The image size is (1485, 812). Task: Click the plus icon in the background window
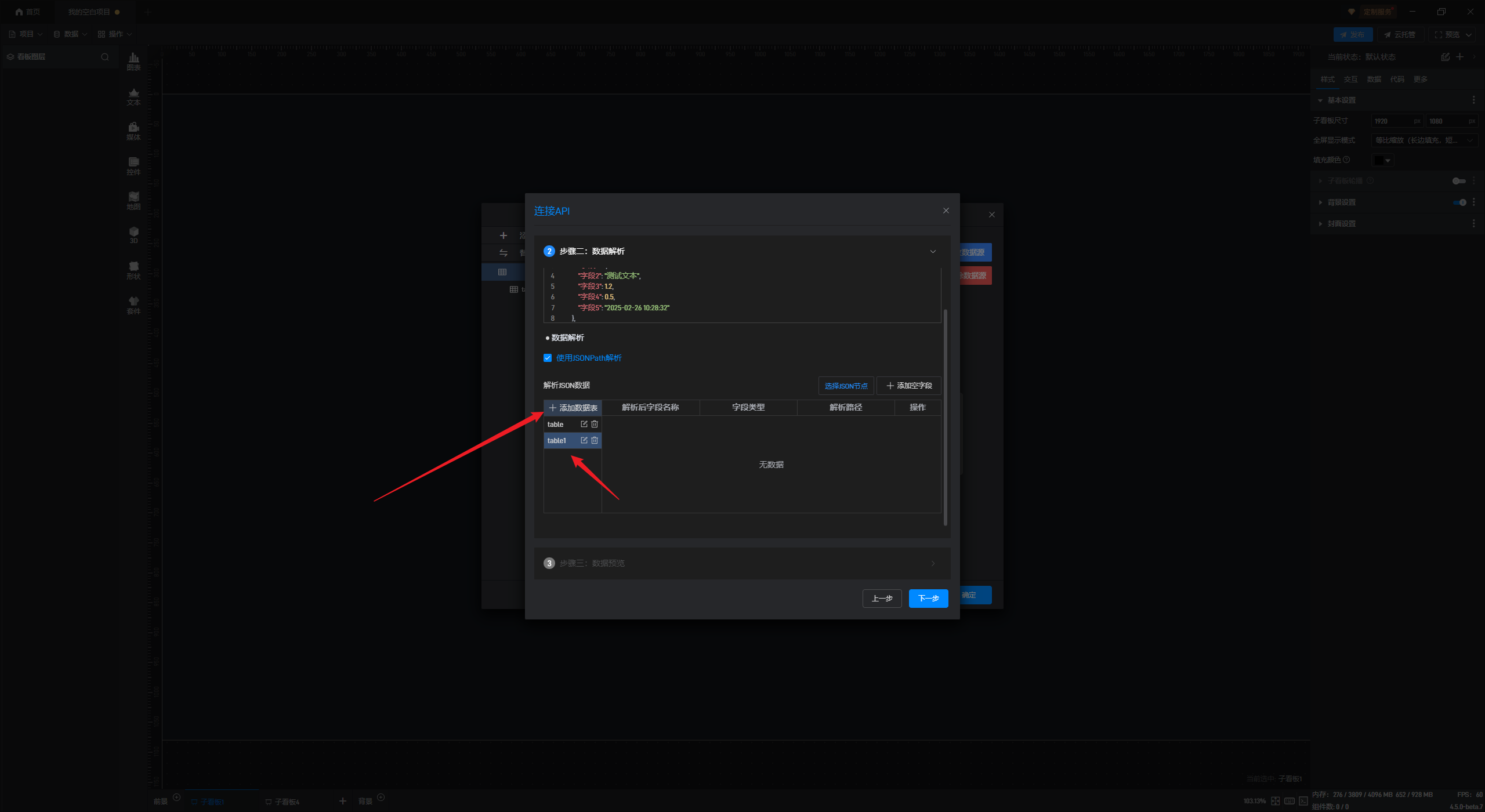[x=504, y=235]
